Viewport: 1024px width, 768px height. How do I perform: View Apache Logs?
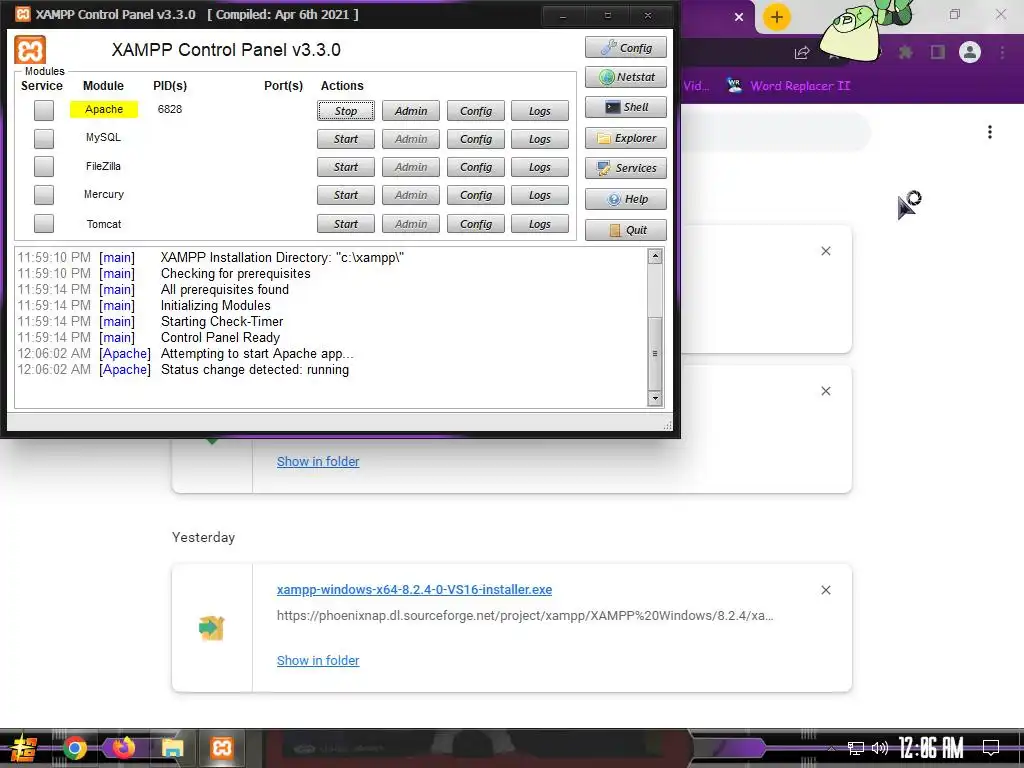coord(539,111)
